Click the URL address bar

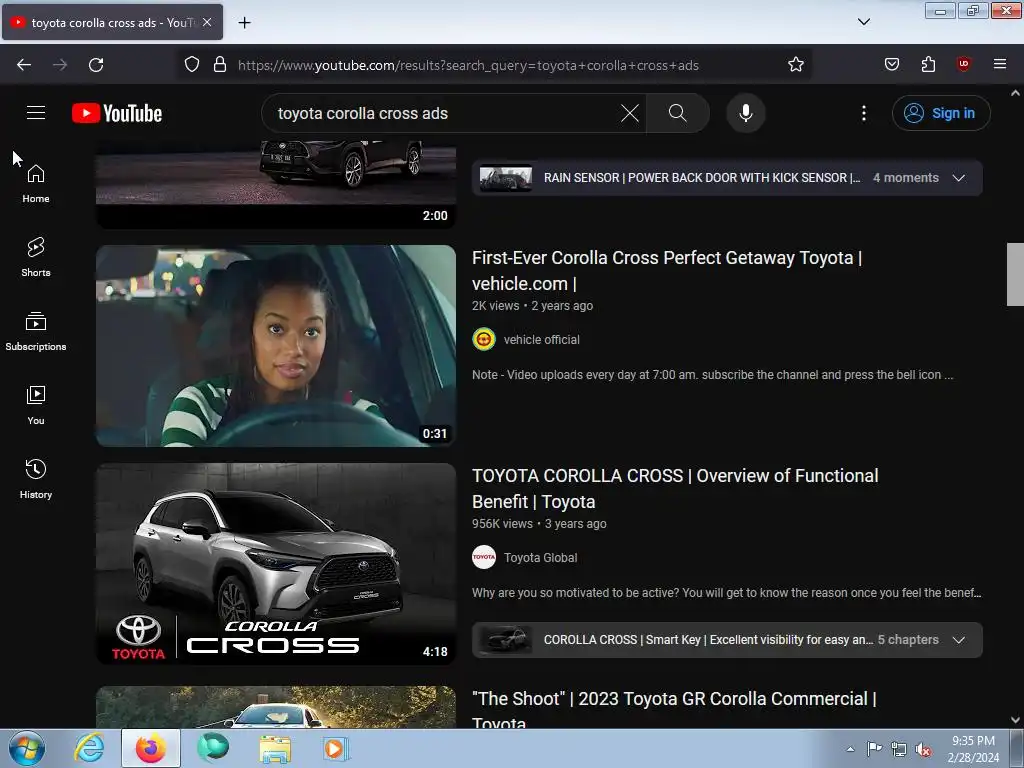[x=496, y=65]
